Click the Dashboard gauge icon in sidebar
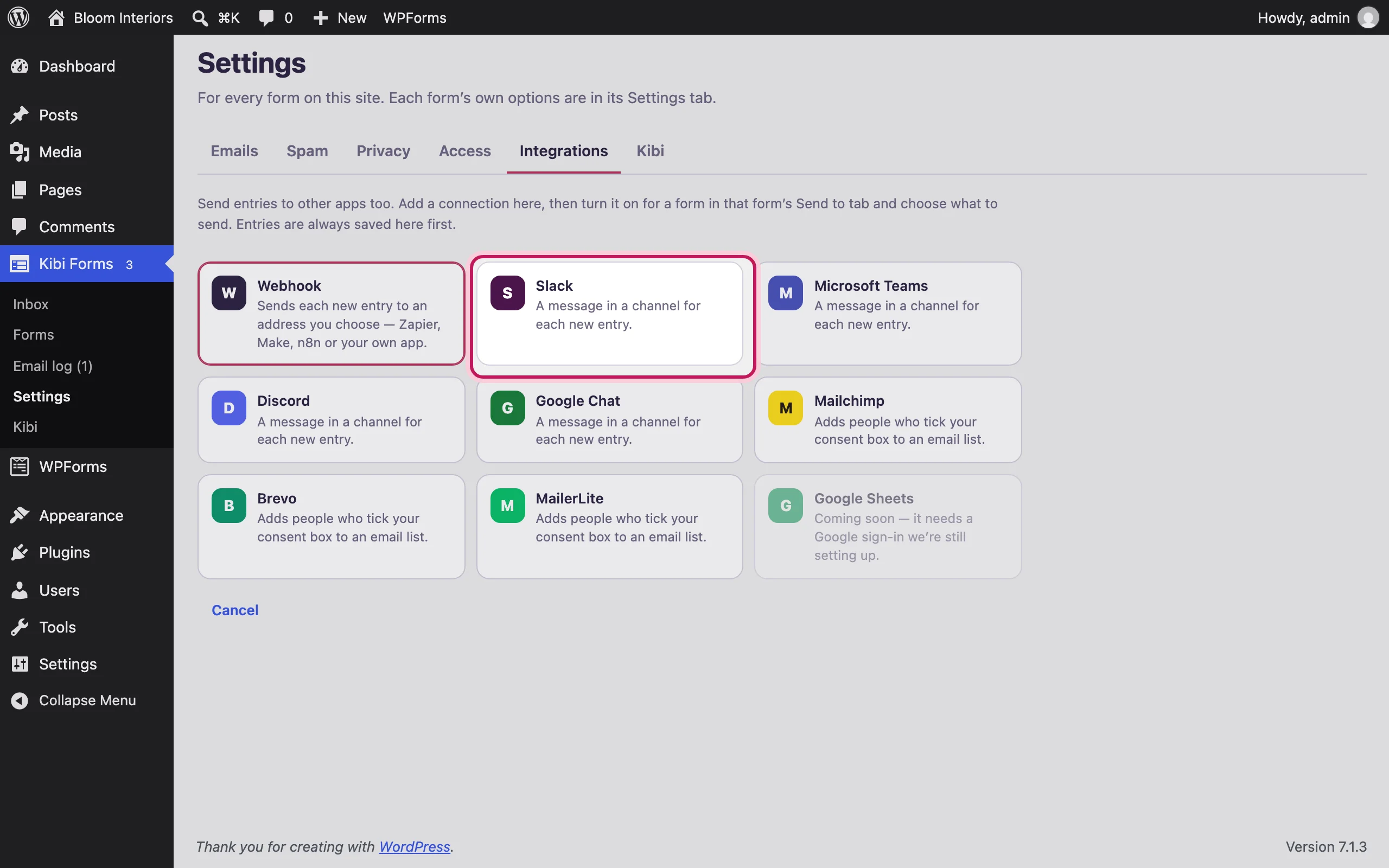The height and width of the screenshot is (868, 1389). point(20,66)
